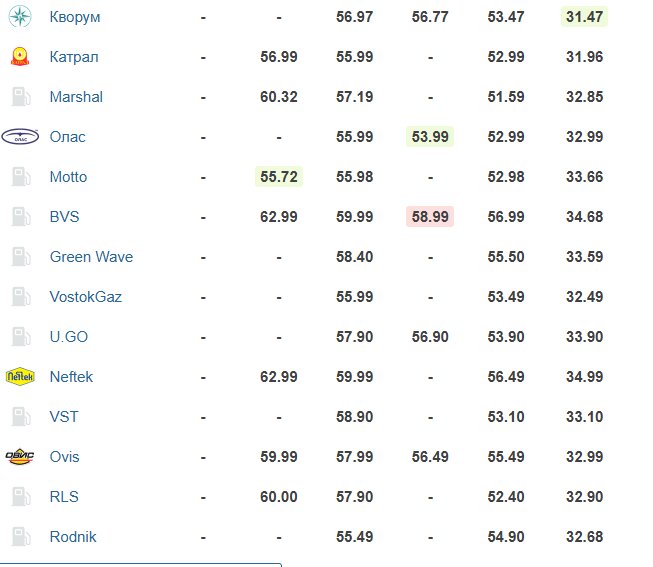Image resolution: width=653 pixels, height=567 pixels.
Task: Click the Катрал red logo icon
Action: point(20,57)
